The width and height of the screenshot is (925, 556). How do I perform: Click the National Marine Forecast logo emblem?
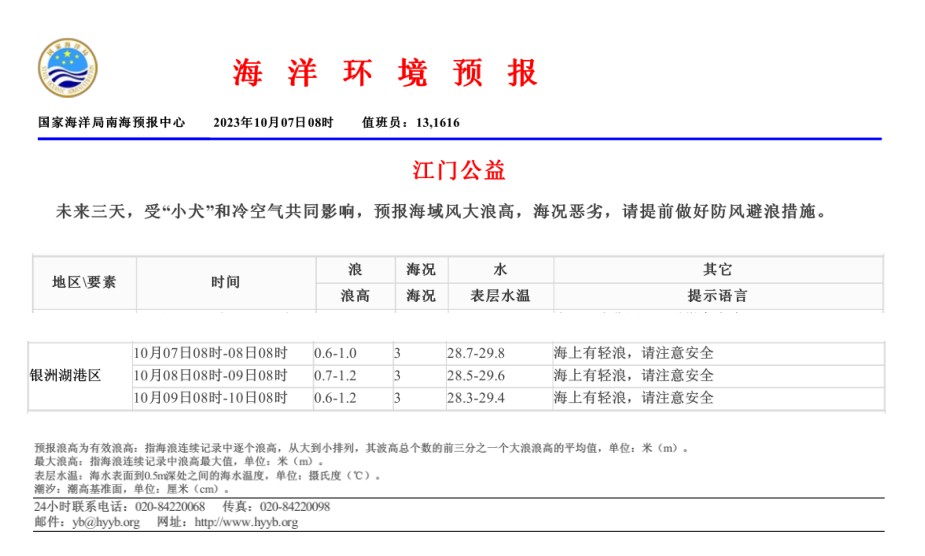pos(68,69)
